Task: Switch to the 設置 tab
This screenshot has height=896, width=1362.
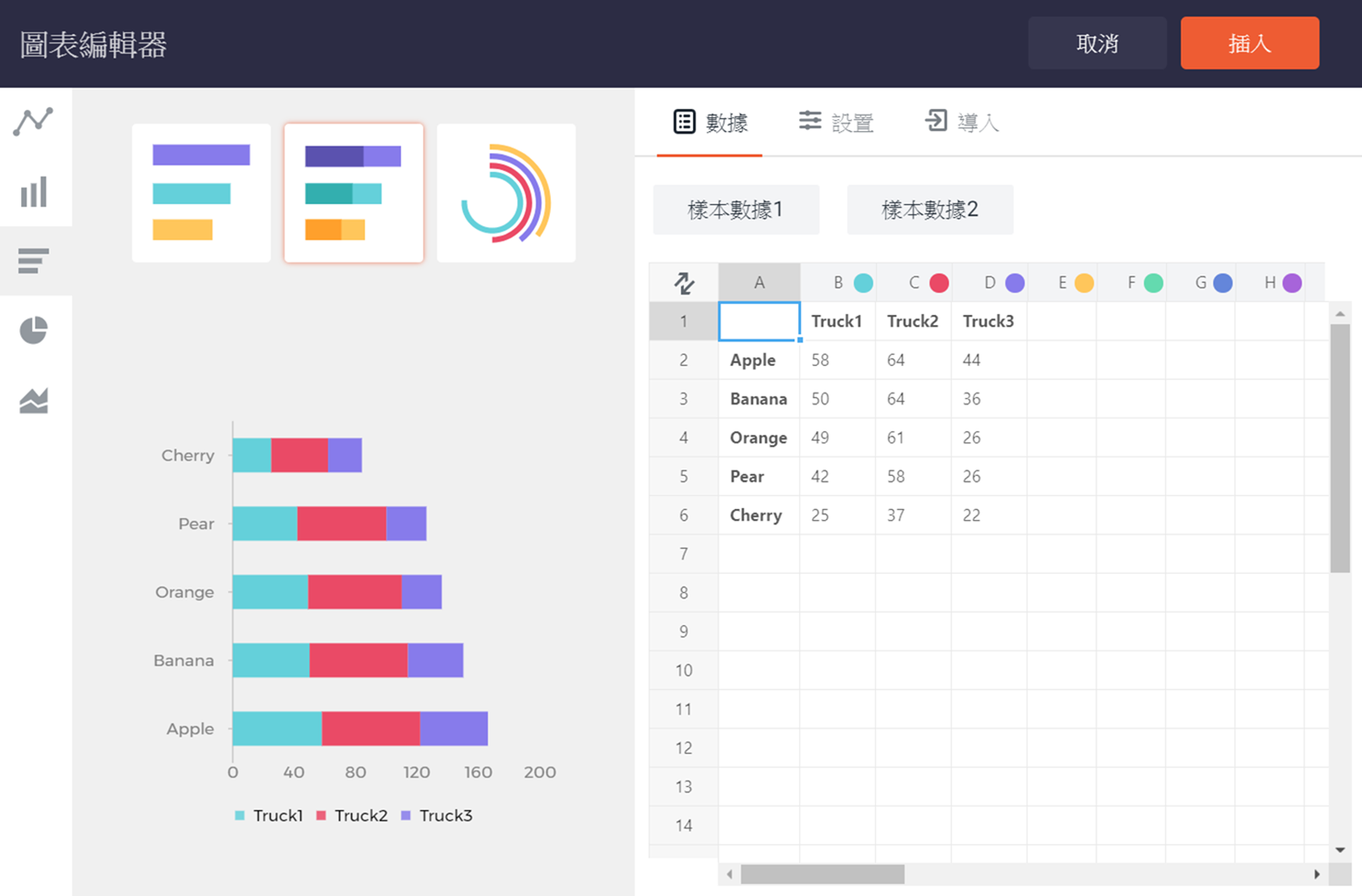Action: (x=836, y=122)
